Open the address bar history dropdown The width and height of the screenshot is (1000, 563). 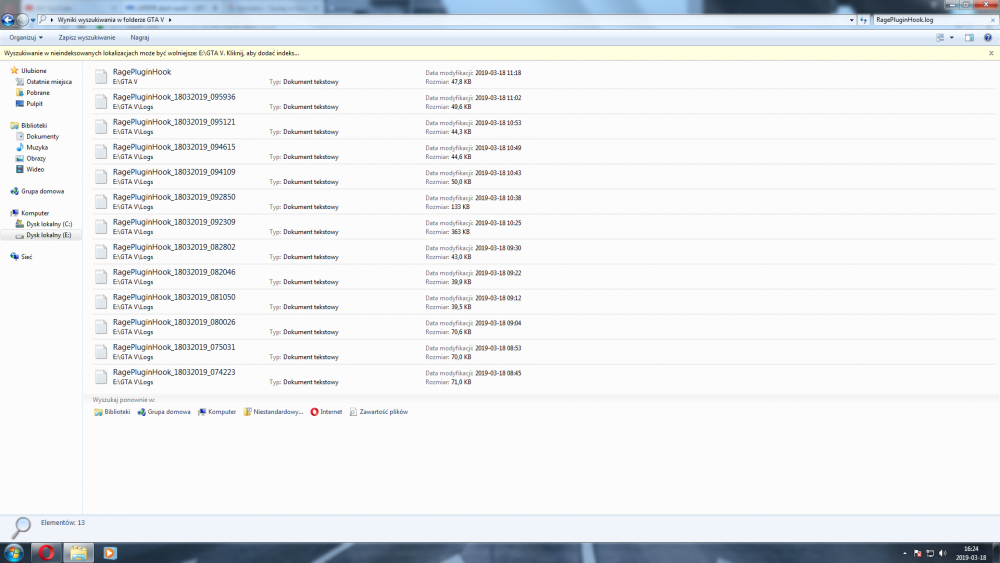[x=851, y=20]
